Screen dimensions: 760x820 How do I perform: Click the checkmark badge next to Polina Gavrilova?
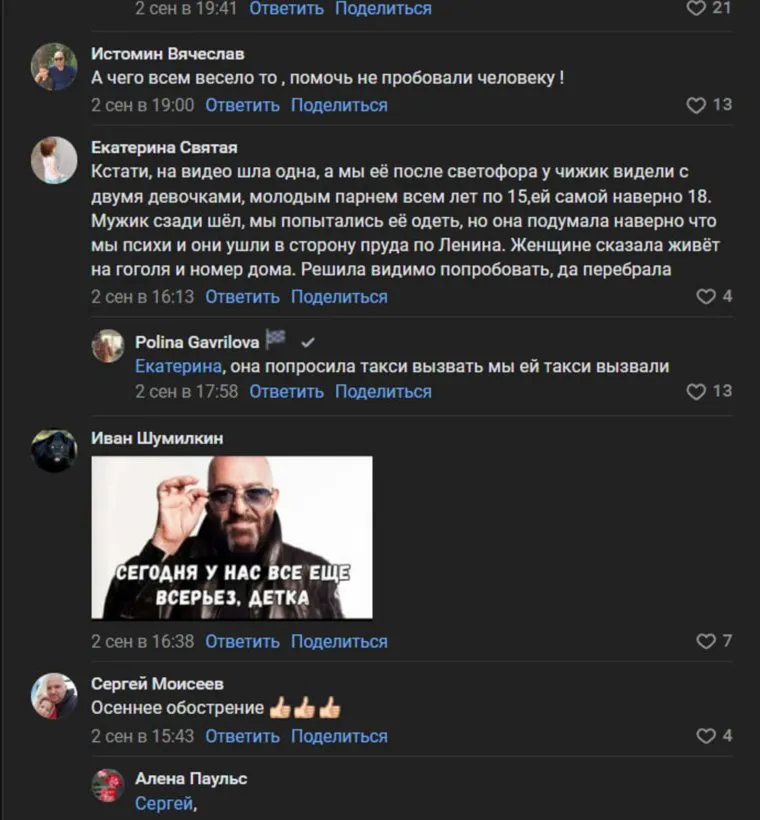[x=308, y=343]
